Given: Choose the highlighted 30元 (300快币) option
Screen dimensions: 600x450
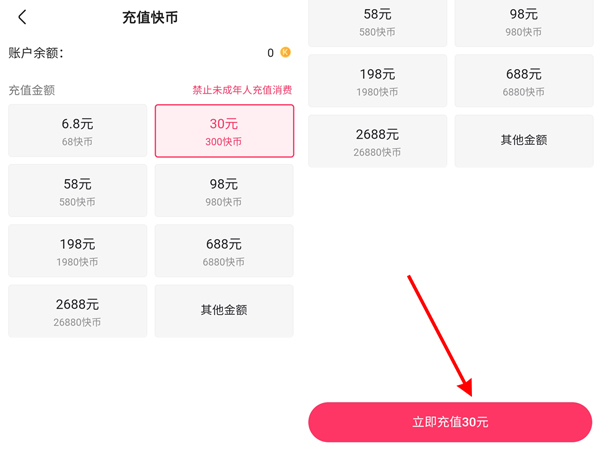Looking at the screenshot, I should pyautogui.click(x=224, y=131).
